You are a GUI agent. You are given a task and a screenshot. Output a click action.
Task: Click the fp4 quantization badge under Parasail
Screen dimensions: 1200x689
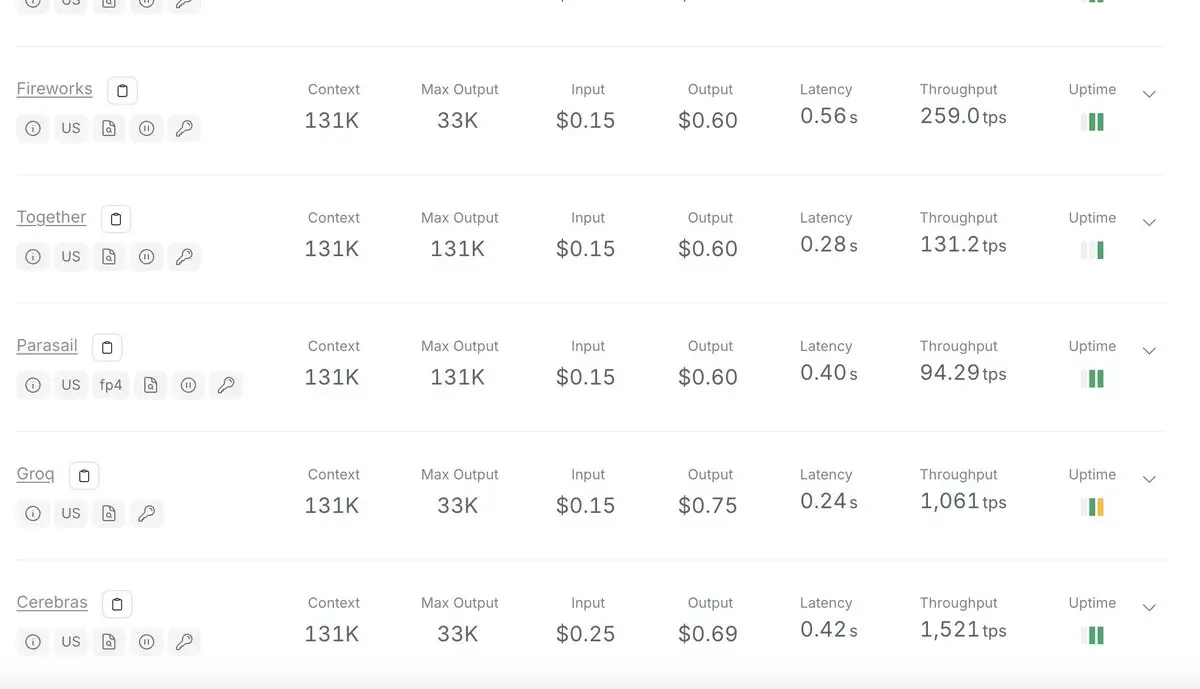(x=110, y=385)
